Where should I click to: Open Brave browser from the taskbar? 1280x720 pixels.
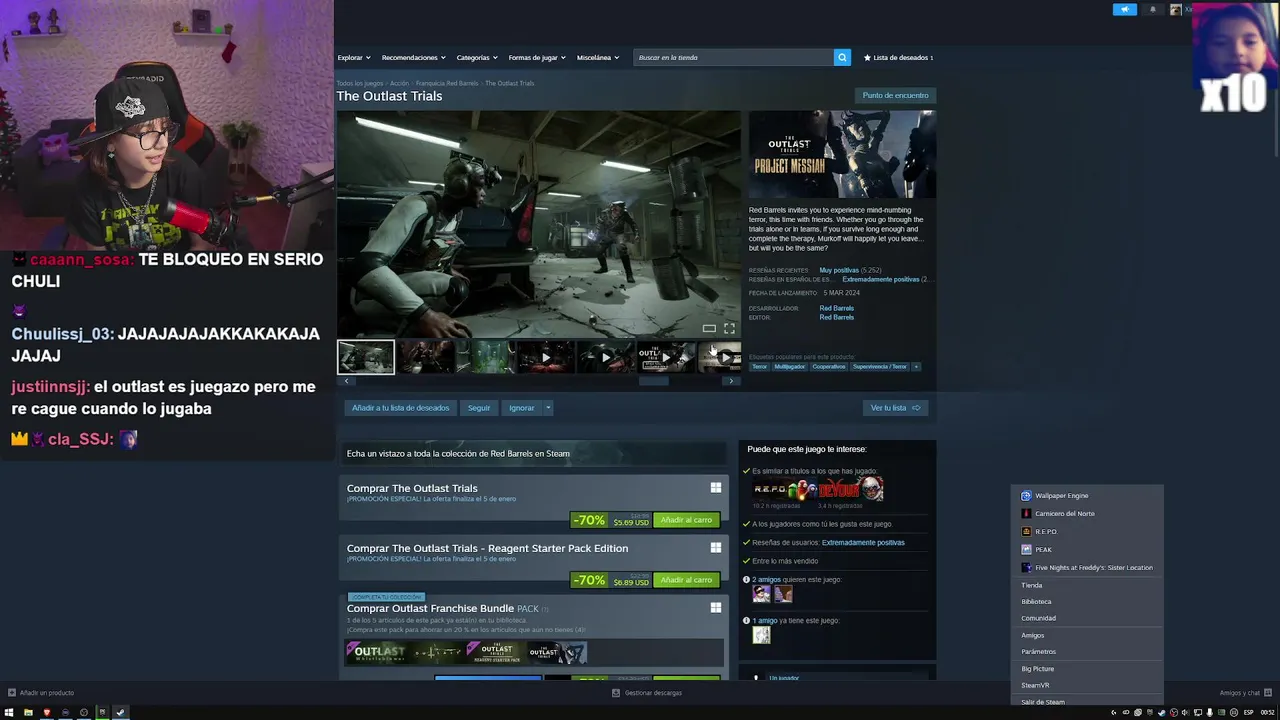click(x=46, y=713)
